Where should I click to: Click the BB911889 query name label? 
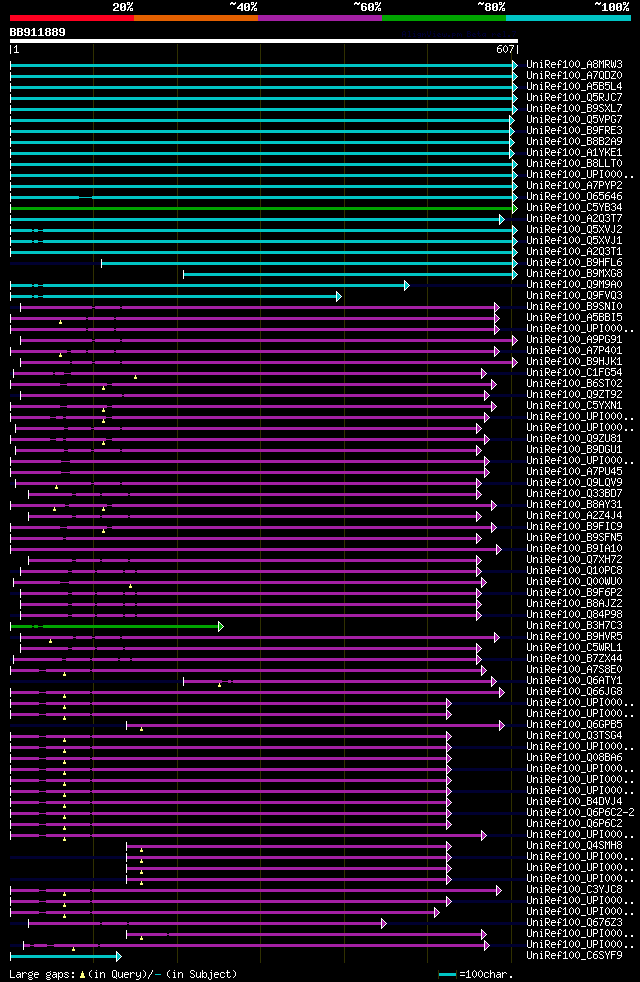tap(38, 32)
